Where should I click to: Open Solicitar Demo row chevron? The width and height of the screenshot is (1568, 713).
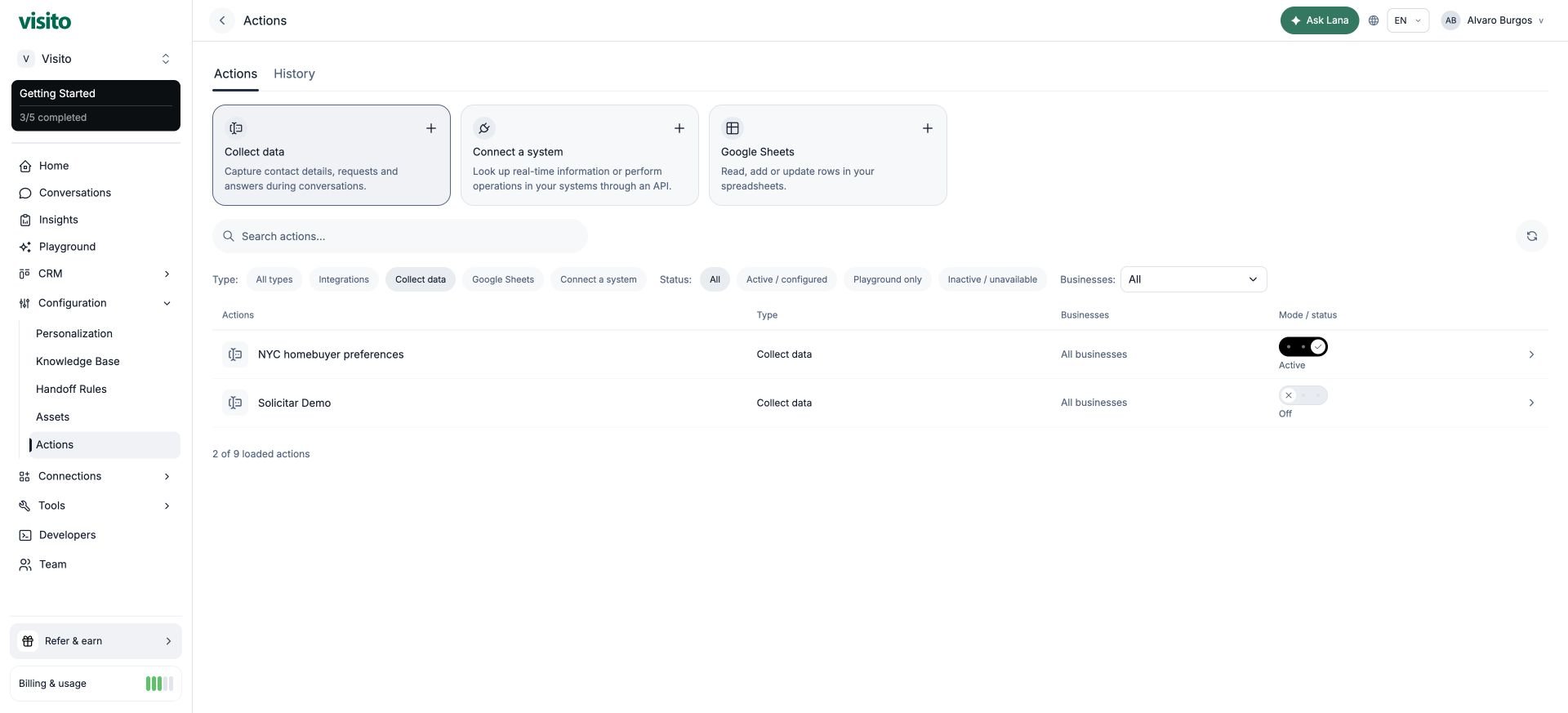point(1531,403)
